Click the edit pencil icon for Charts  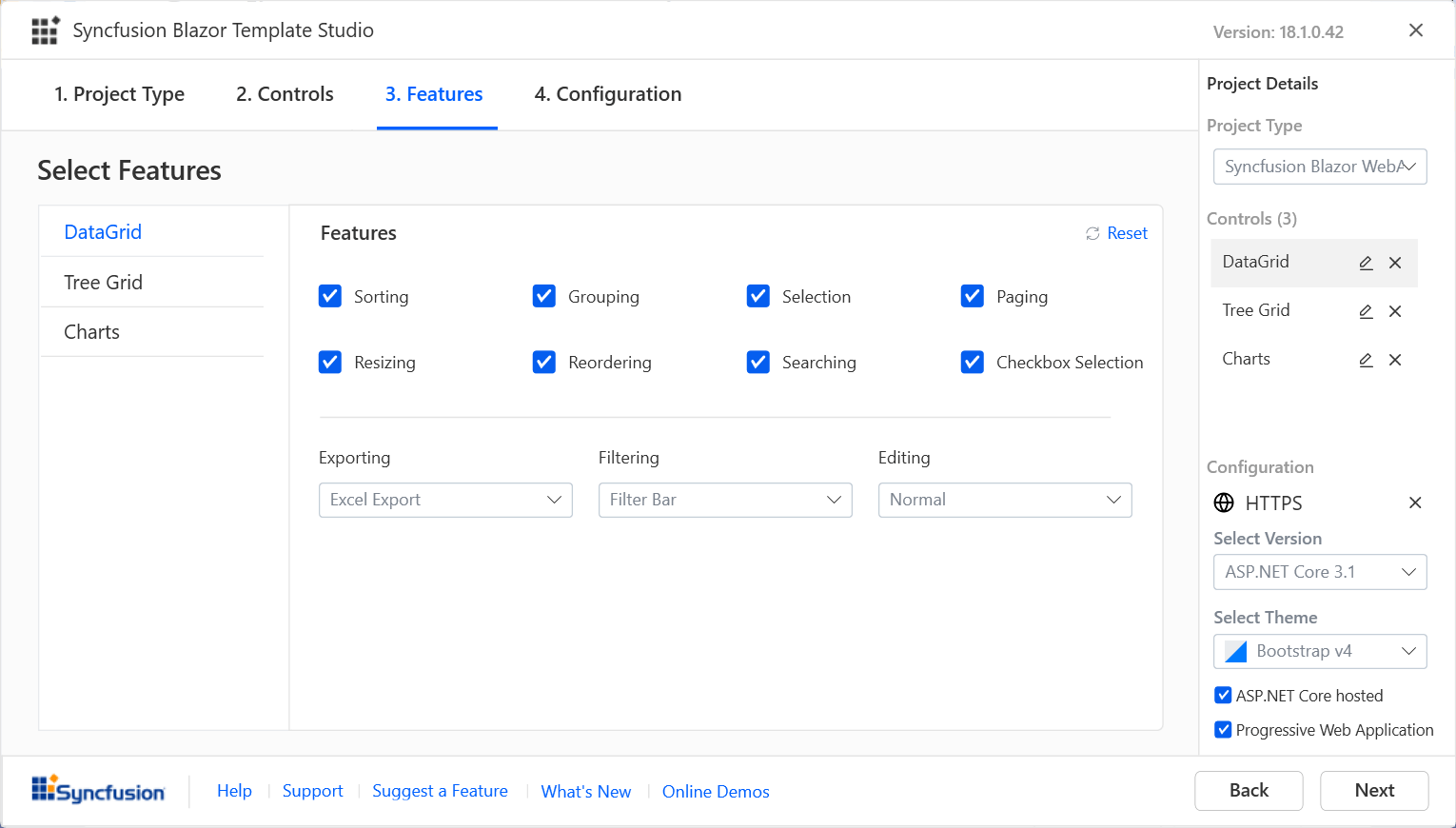click(x=1366, y=360)
